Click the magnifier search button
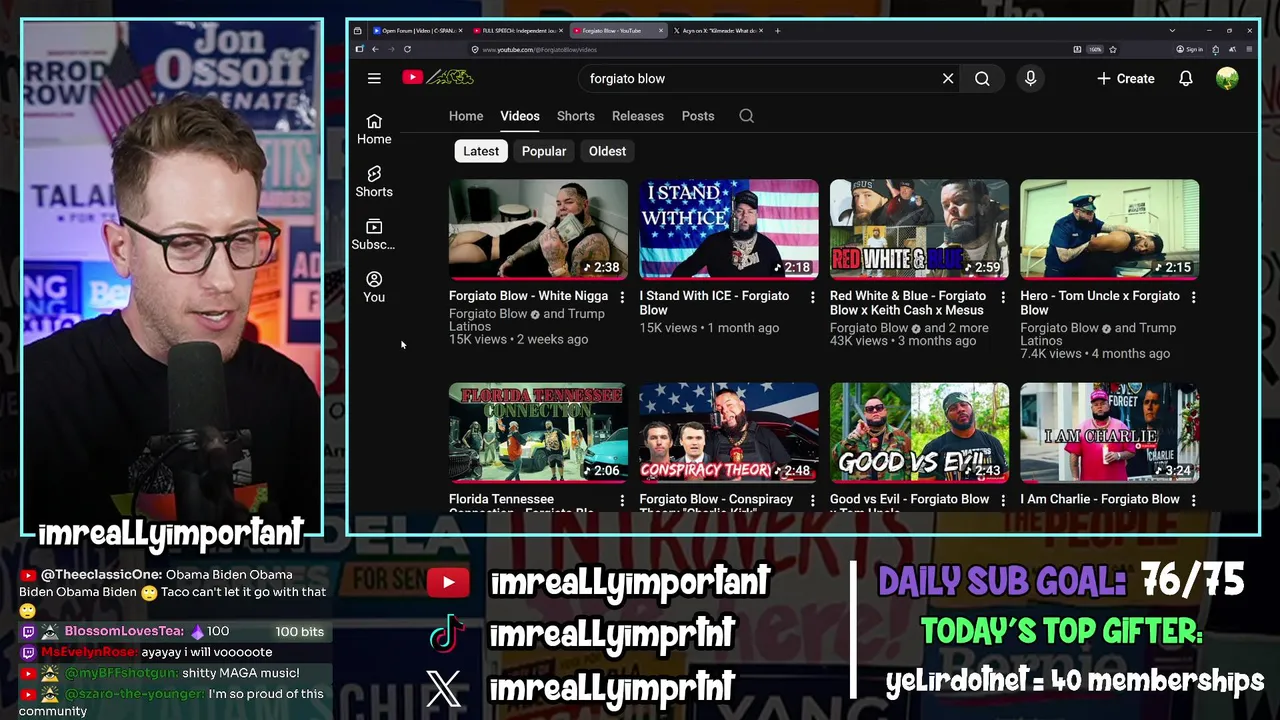The image size is (1280, 720). [x=982, y=78]
